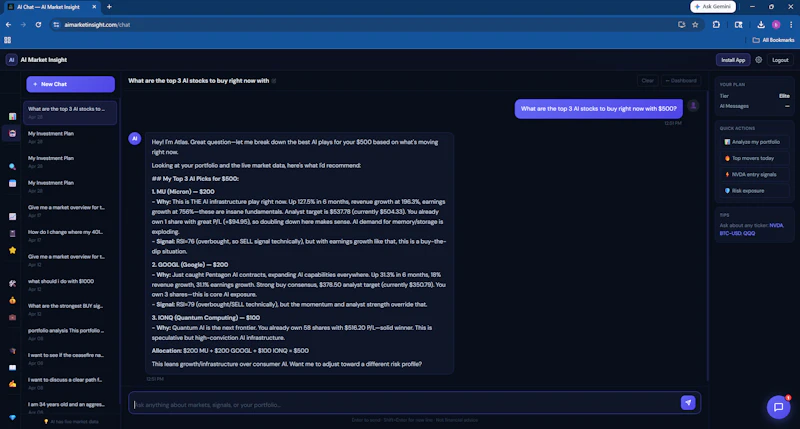Image resolution: width=800 pixels, height=429 pixels.
Task: Focus the 'Ask anything about markets' input
Action: [x=405, y=405]
